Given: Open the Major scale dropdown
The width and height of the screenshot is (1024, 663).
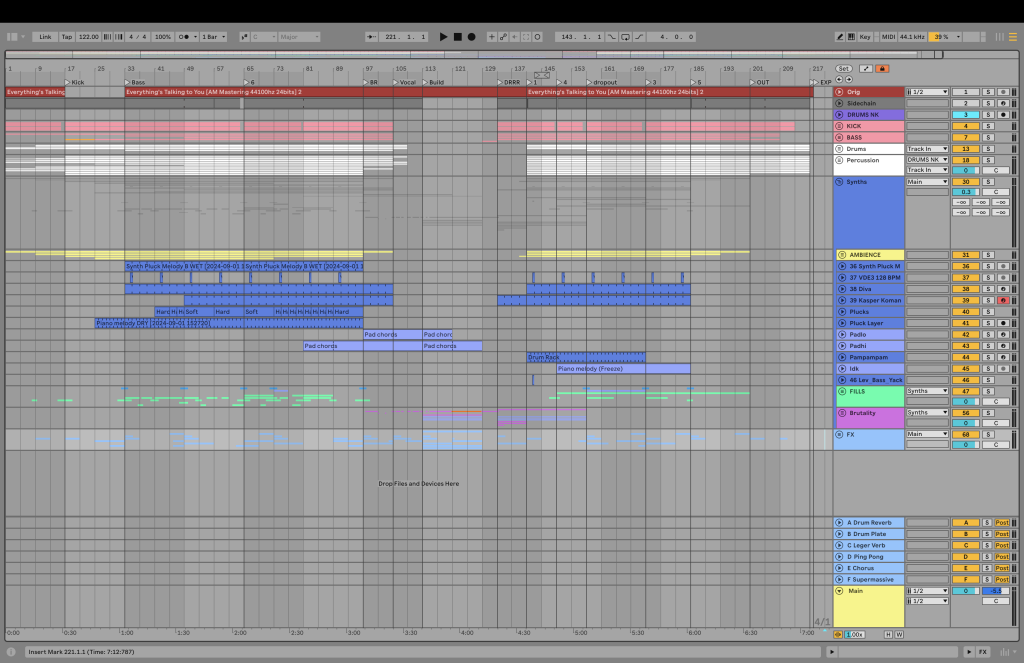Looking at the screenshot, I should (299, 37).
